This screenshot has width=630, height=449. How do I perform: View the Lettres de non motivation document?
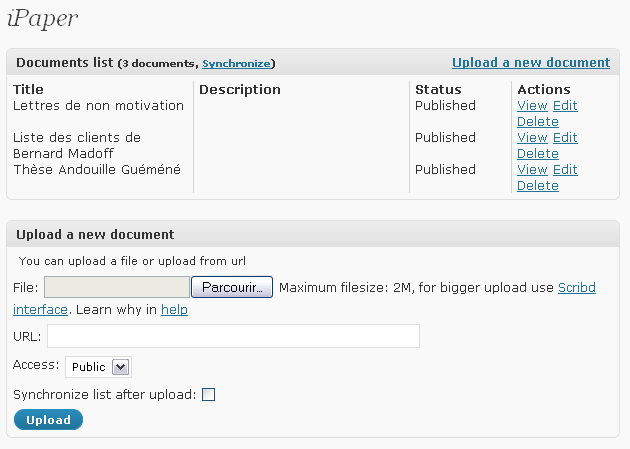(x=532, y=106)
